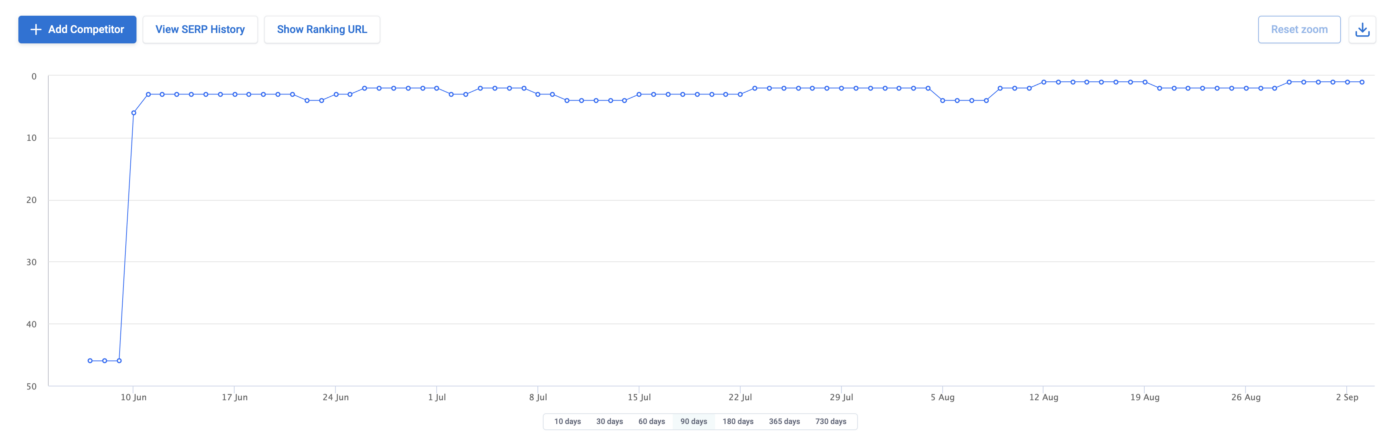This screenshot has height=439, width=1400.
Task: Click the plus icon in Add Competitor
Action: (36, 30)
